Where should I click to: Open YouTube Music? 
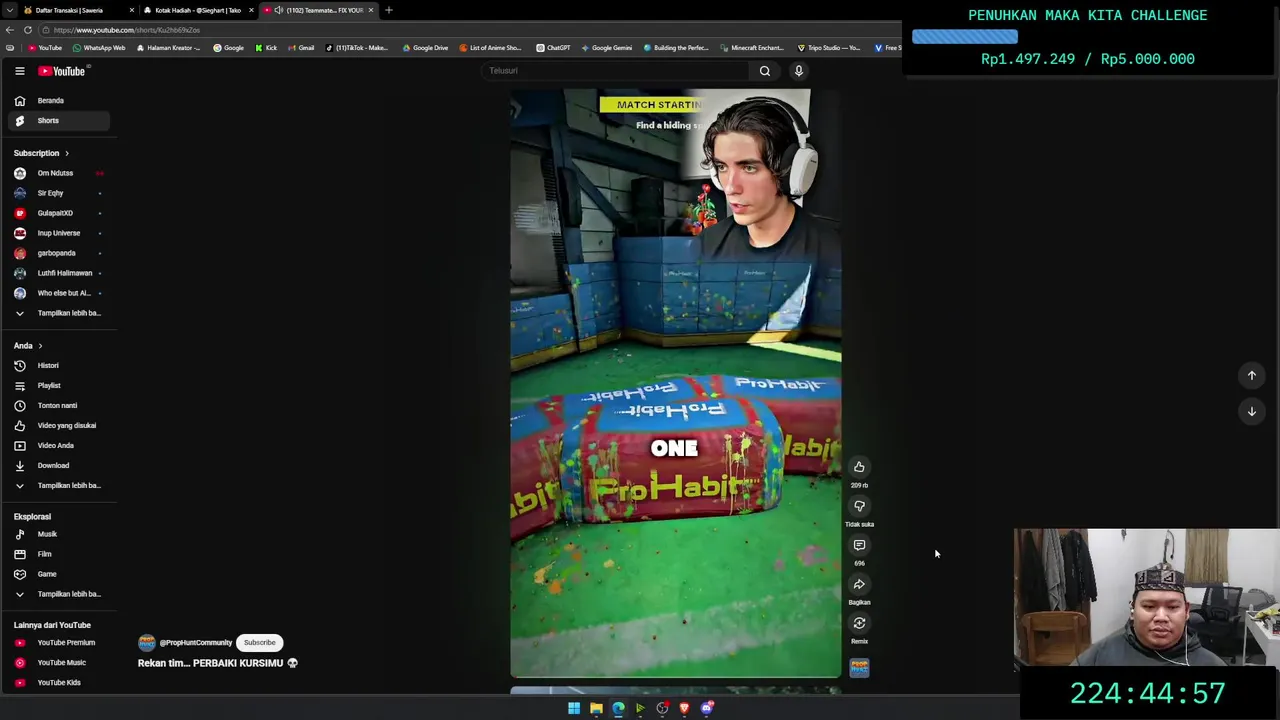(x=59, y=663)
